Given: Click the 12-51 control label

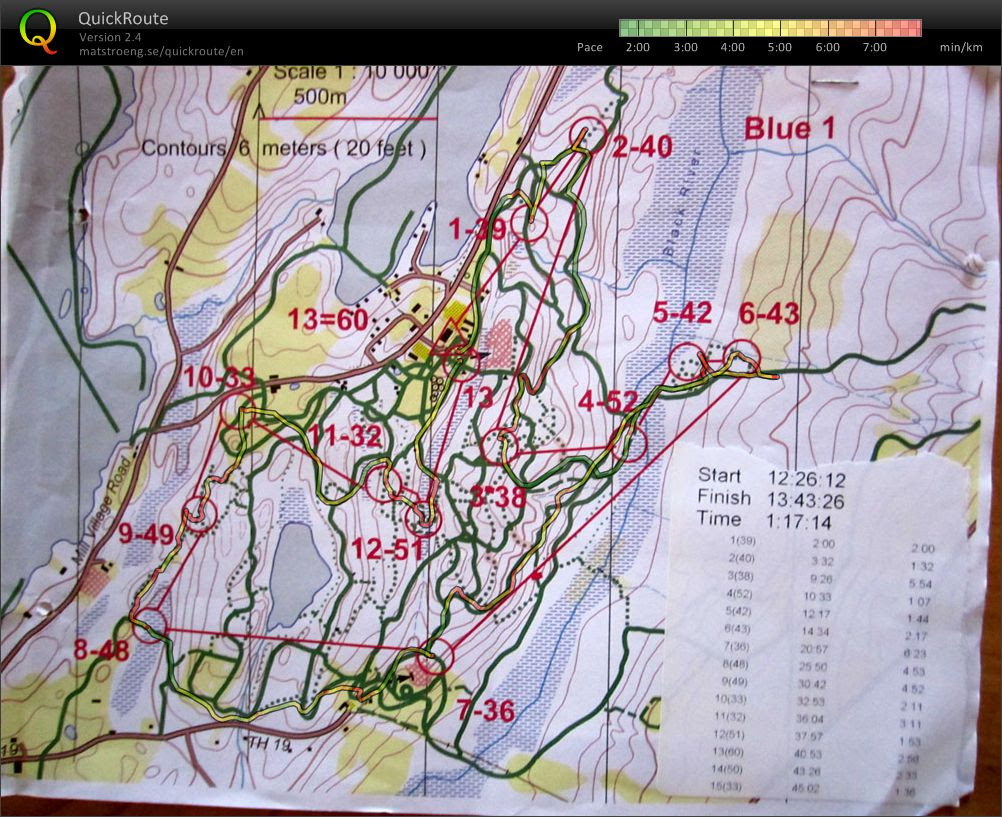Looking at the screenshot, I should (388, 549).
